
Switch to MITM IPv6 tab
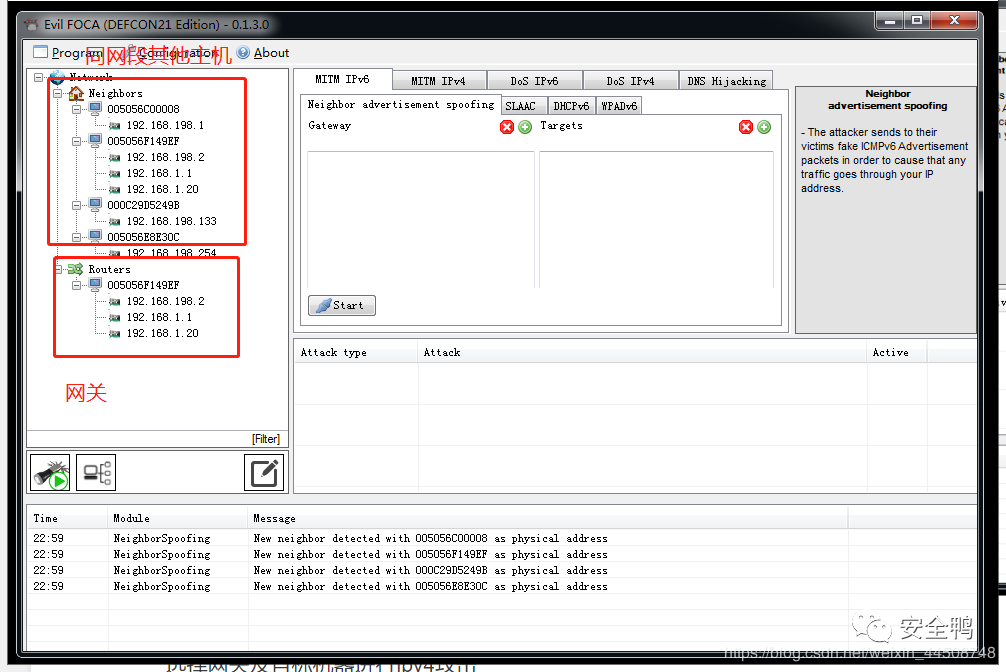(343, 79)
